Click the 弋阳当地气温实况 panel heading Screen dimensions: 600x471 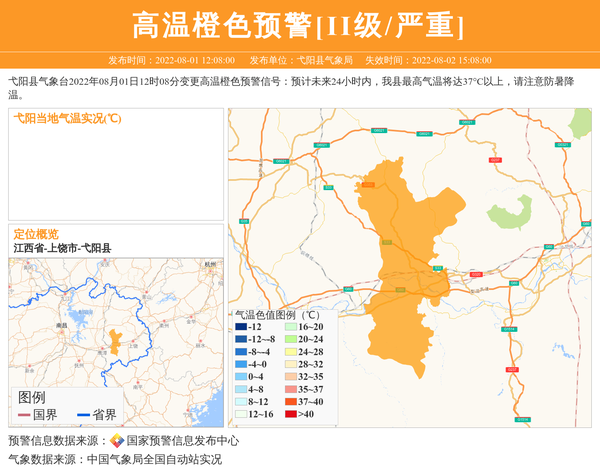[66, 118]
